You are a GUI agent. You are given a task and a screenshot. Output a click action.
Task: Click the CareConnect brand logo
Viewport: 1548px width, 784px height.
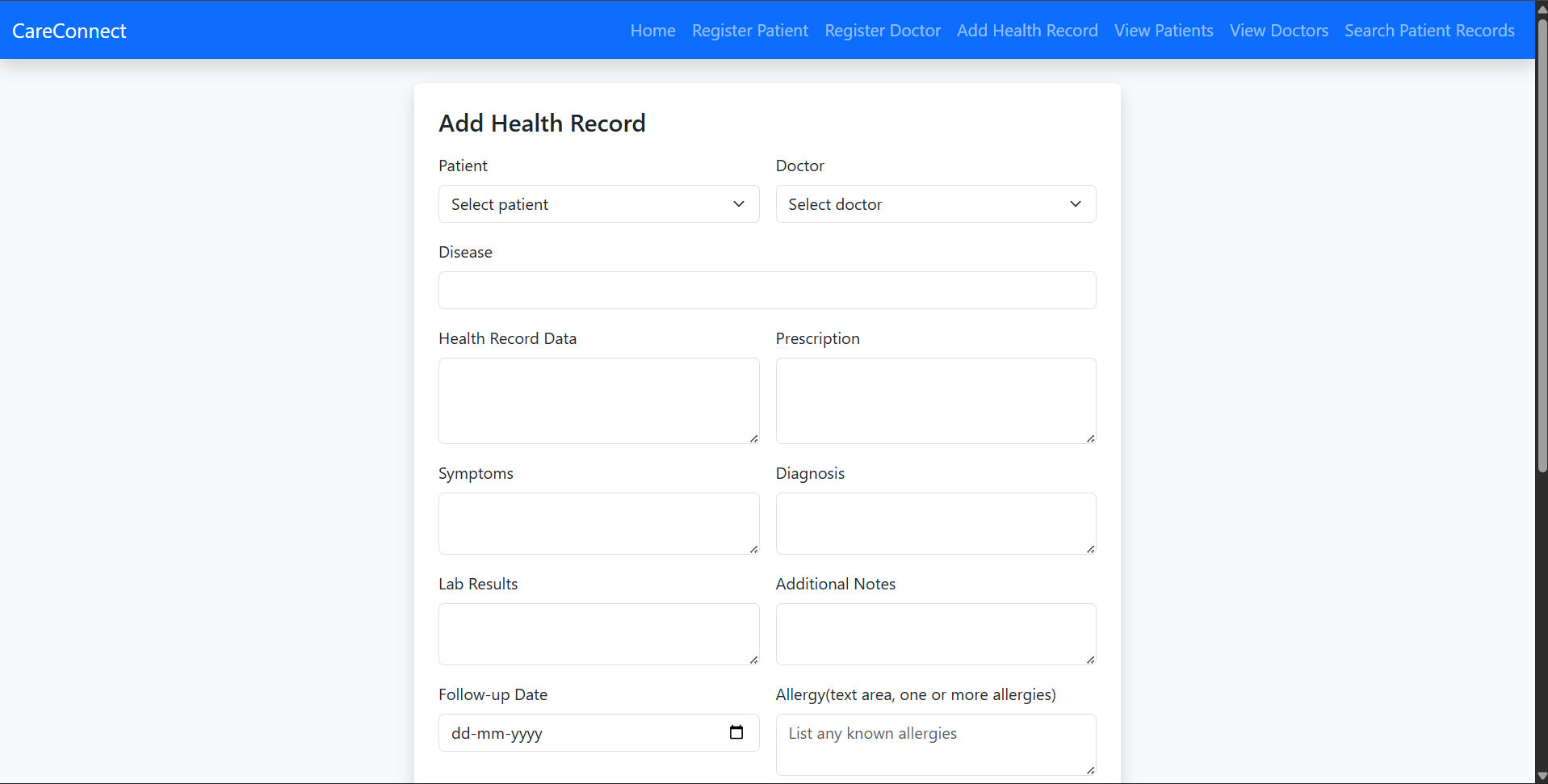[x=69, y=31]
